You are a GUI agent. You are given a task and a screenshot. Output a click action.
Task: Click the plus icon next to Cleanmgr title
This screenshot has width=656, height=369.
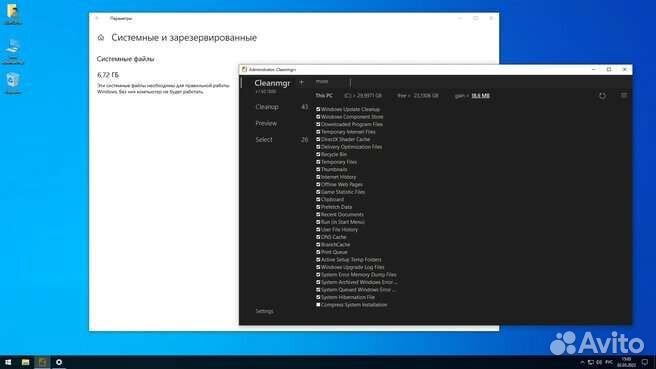click(301, 82)
